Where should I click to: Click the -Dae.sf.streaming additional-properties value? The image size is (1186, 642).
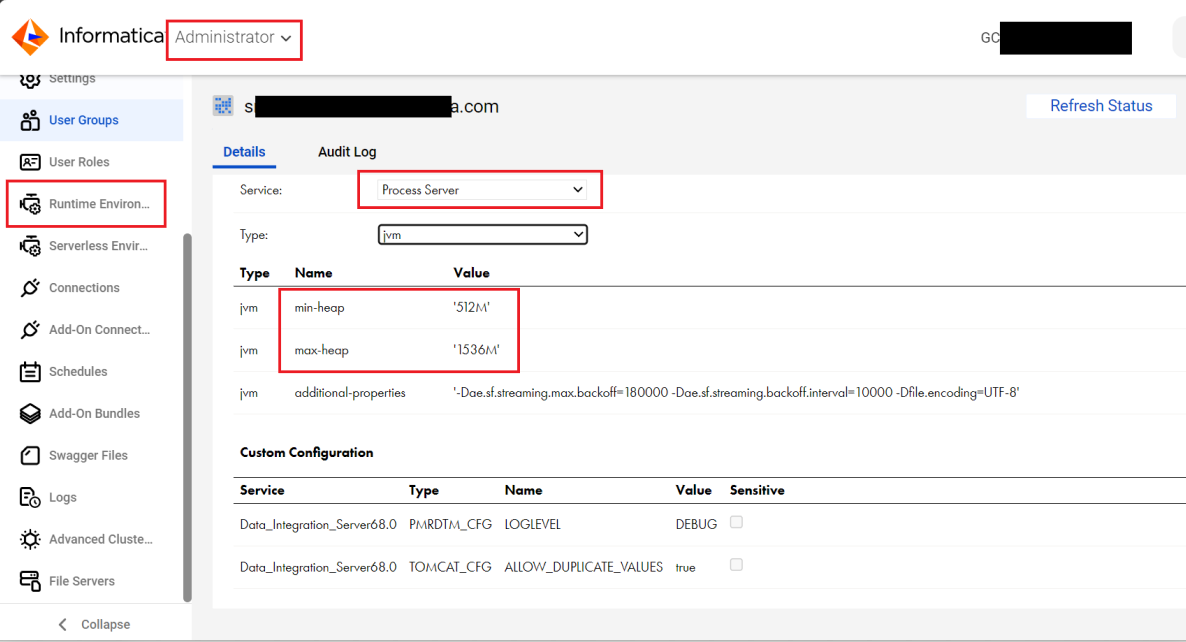736,392
